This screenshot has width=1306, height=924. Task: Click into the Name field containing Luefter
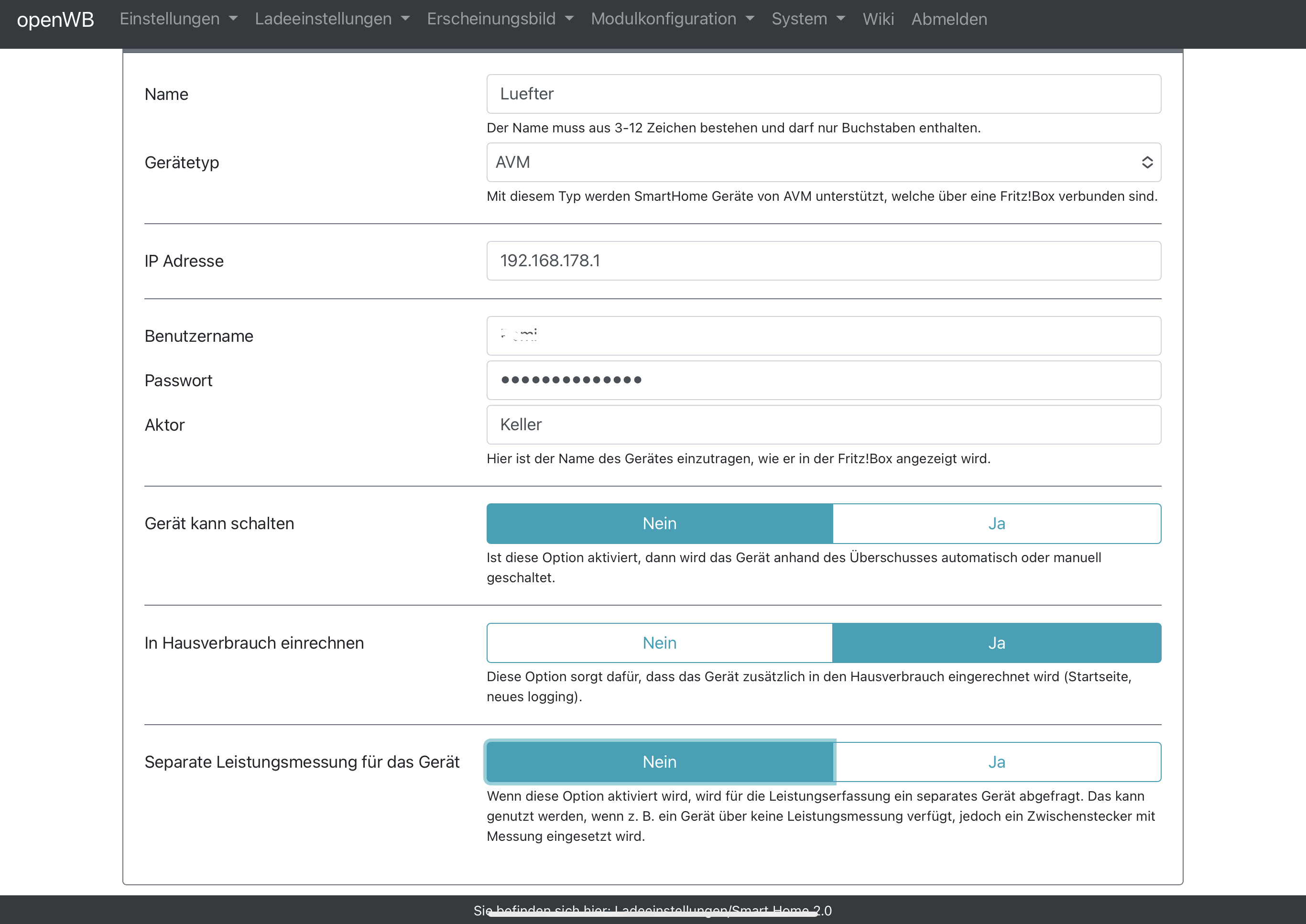click(823, 94)
